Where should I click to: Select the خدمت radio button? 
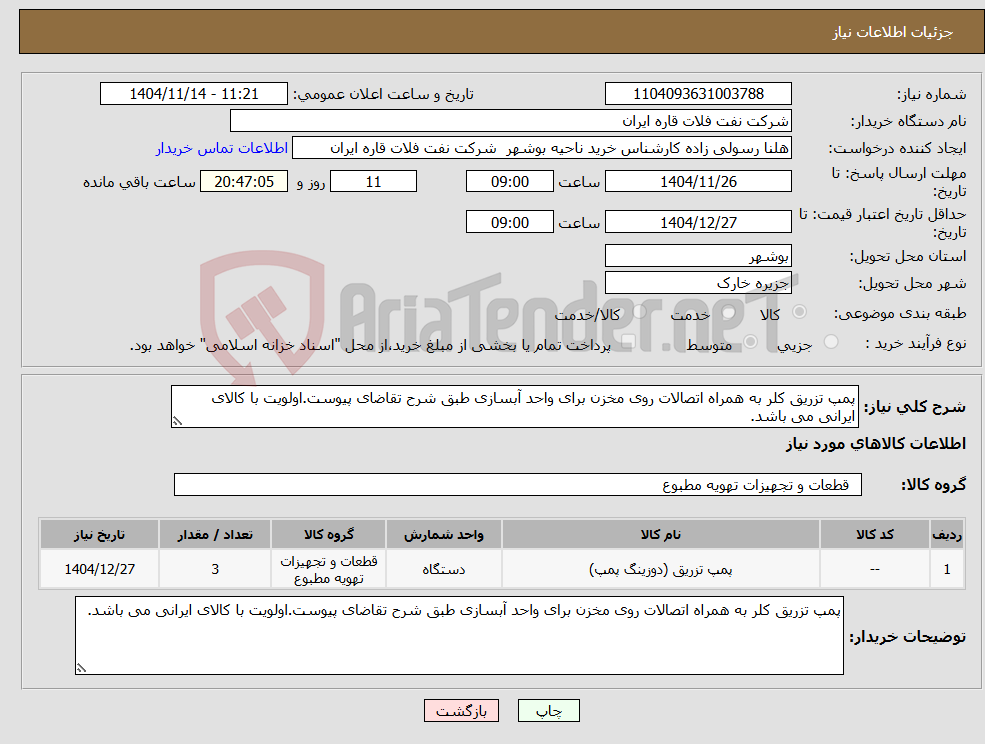coord(729,312)
